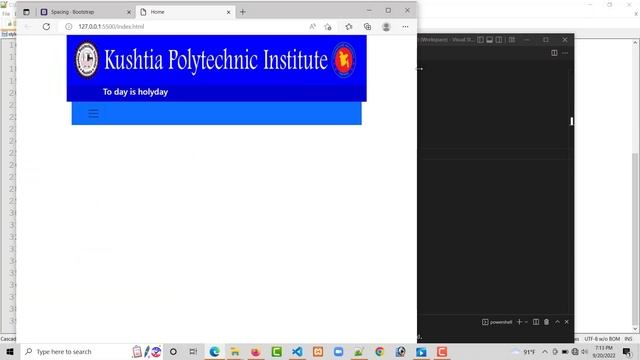Close the VS Code terminal panel
This screenshot has width=640, height=360.
click(567, 322)
